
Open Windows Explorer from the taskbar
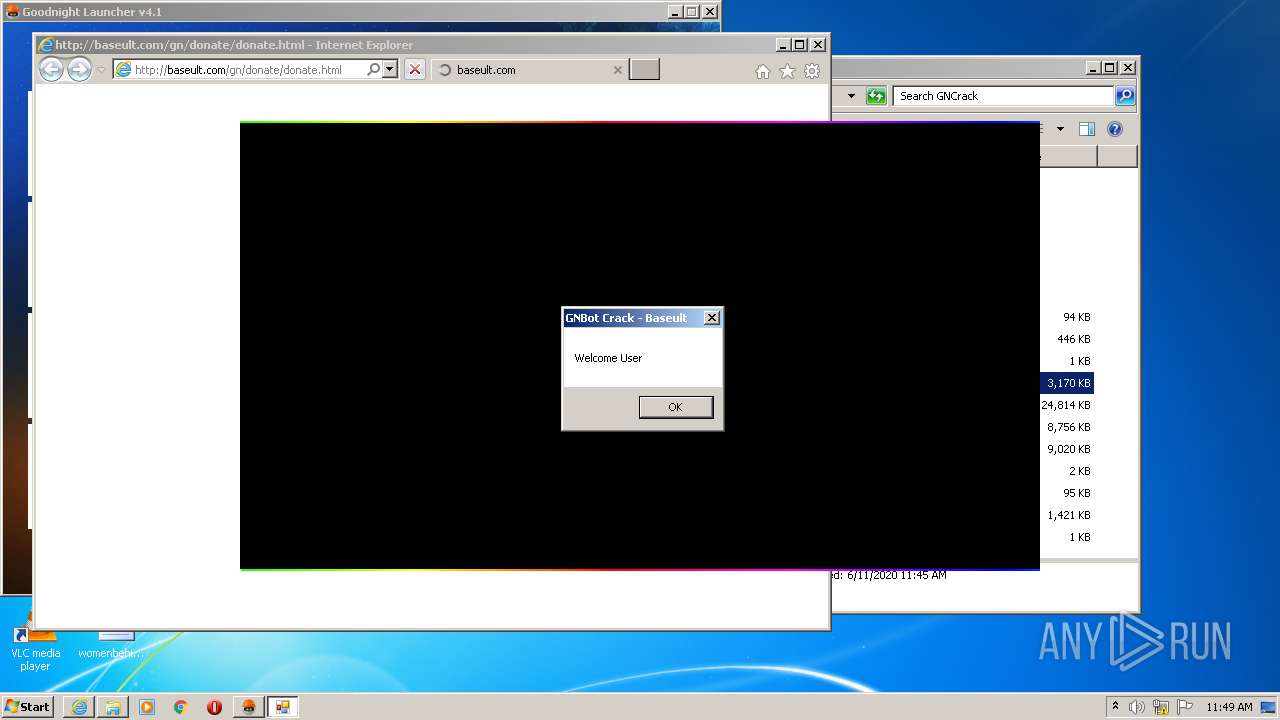coord(113,707)
